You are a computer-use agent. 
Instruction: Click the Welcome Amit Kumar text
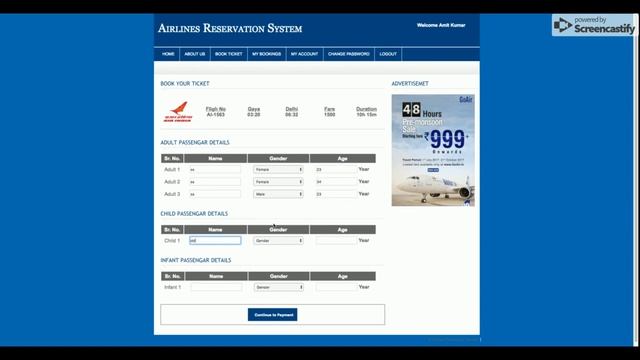coord(441,25)
